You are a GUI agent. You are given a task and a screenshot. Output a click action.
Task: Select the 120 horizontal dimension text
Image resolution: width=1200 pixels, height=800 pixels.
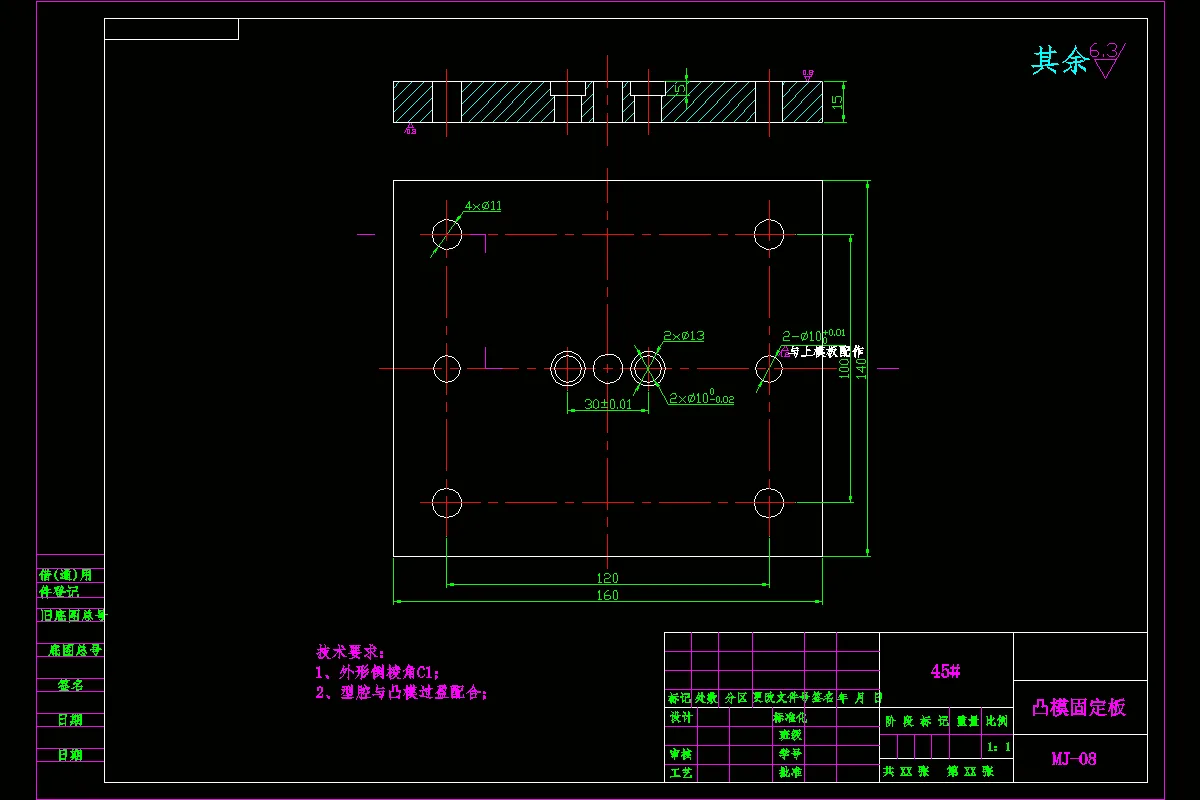[607, 578]
